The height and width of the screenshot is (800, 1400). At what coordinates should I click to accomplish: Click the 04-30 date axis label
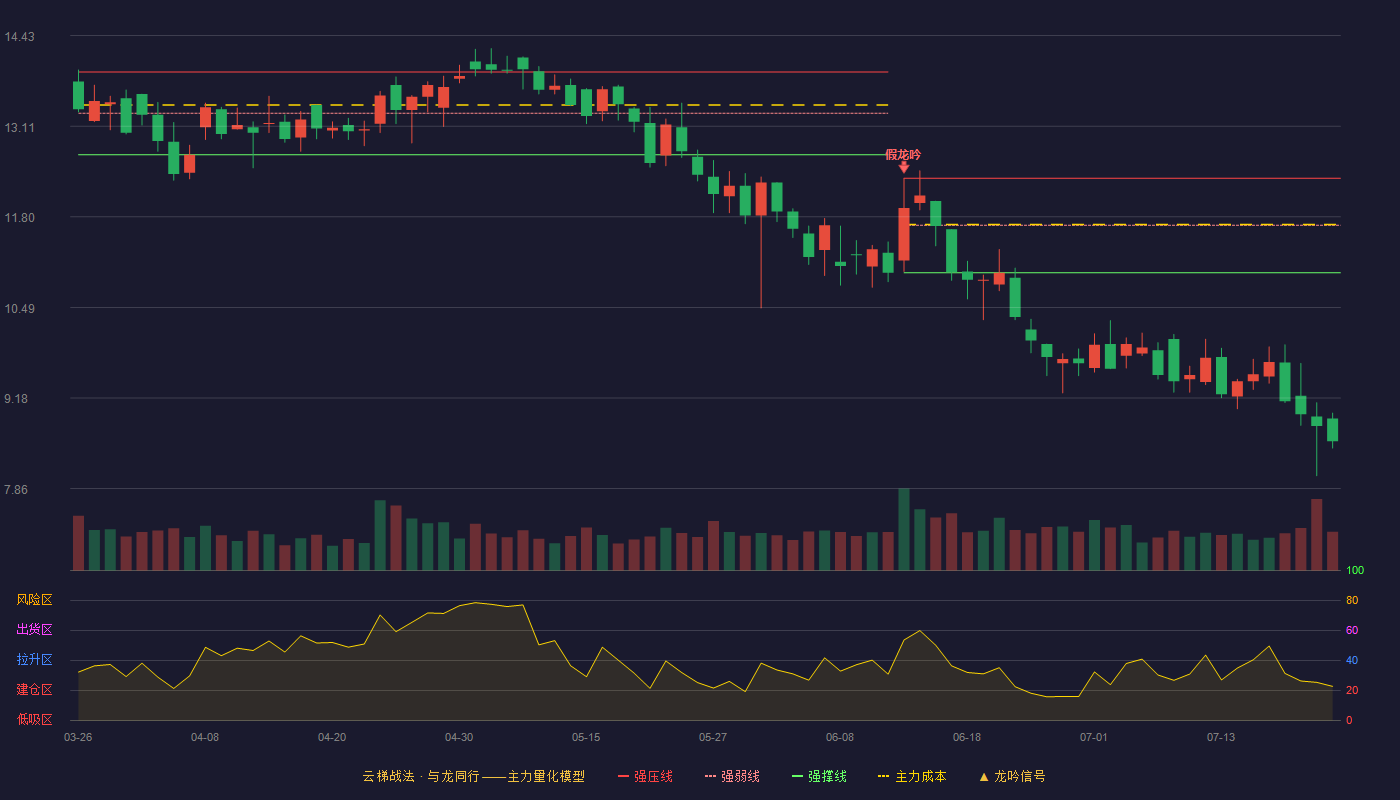coord(459,737)
